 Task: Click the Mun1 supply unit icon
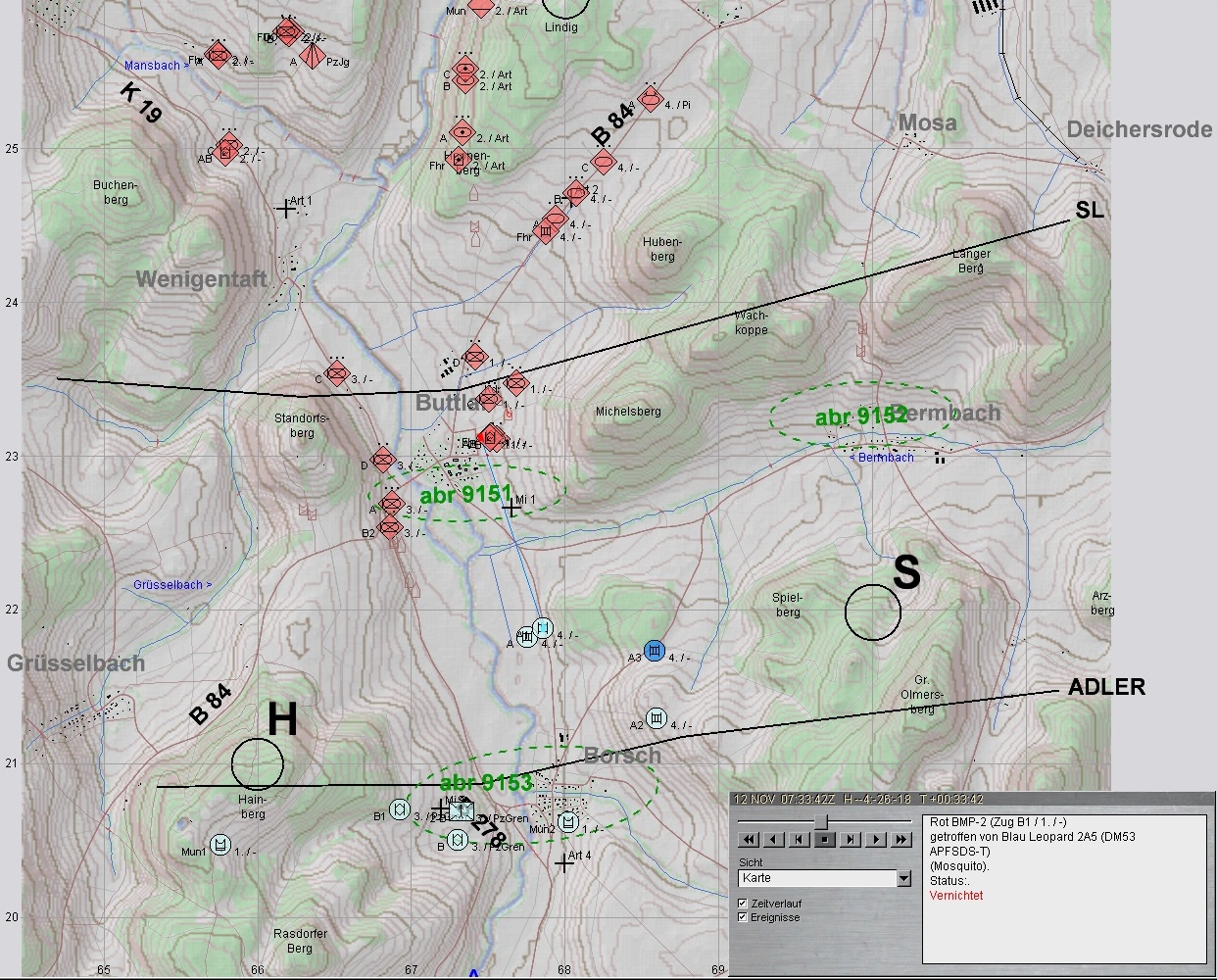220,846
